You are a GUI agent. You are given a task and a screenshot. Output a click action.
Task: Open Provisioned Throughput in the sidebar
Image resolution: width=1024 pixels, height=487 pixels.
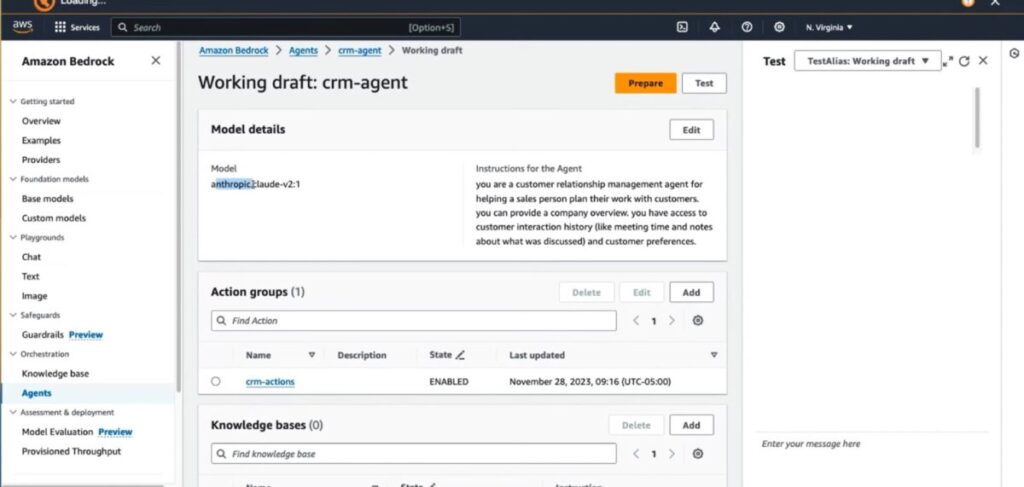(x=71, y=451)
